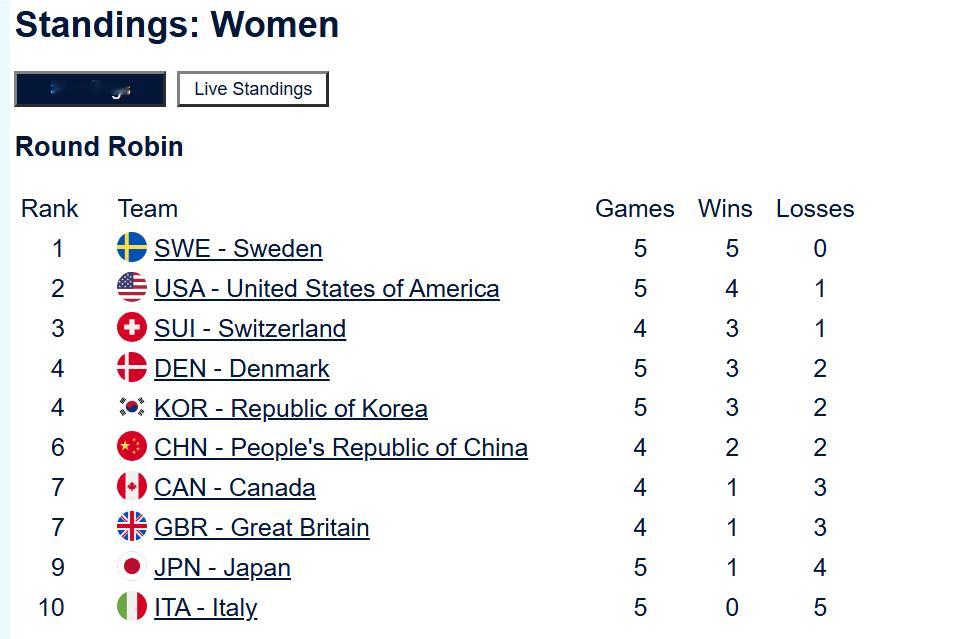Click the China flag icon

click(x=132, y=447)
